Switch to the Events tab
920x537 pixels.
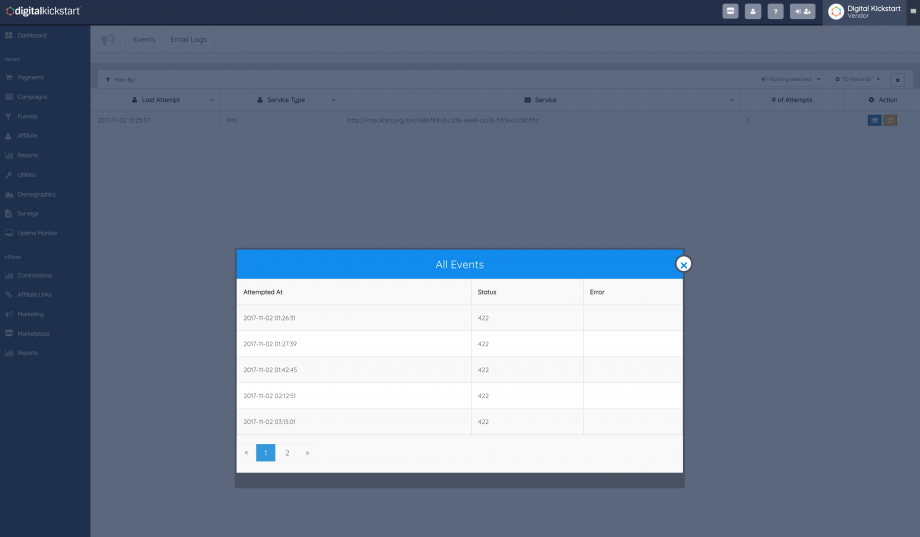pyautogui.click(x=144, y=40)
